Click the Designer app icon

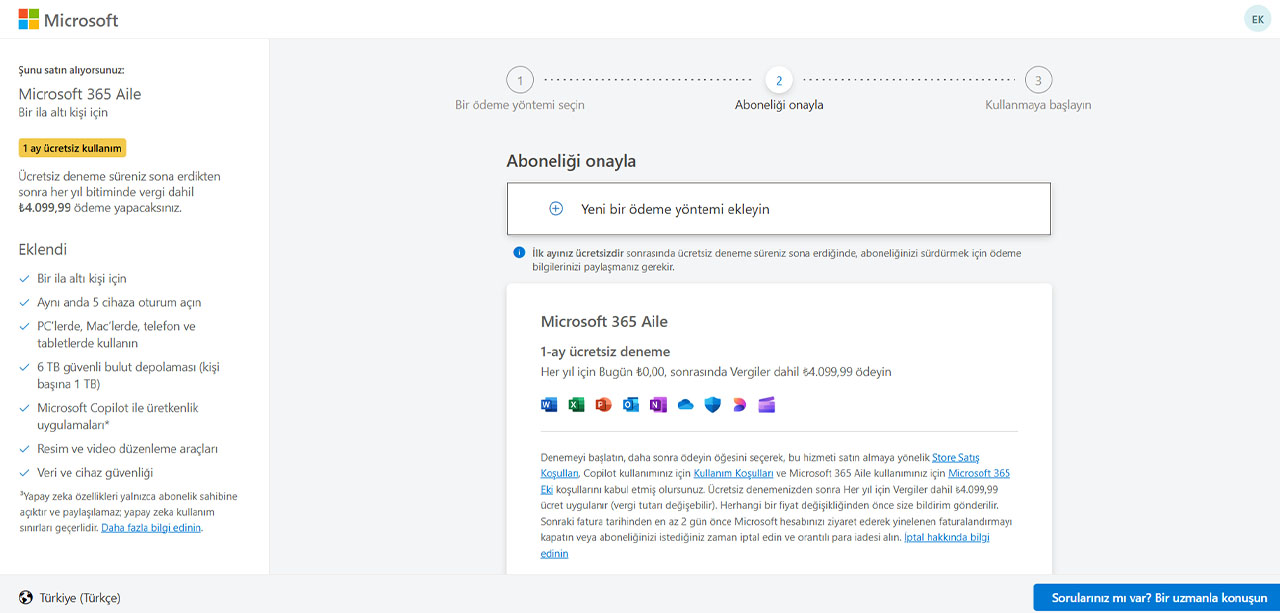point(739,405)
